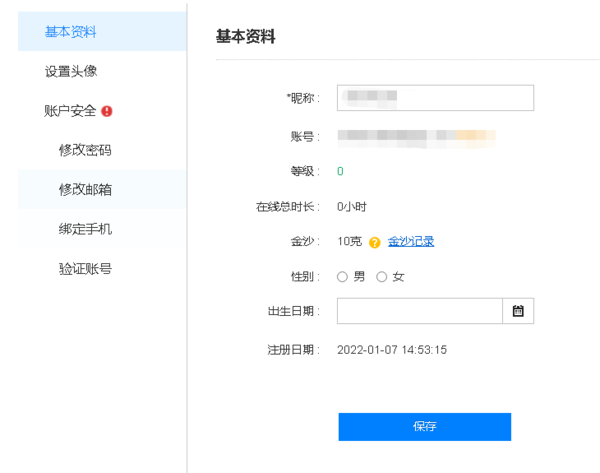Click into the 出生日期 date field

[x=419, y=311]
